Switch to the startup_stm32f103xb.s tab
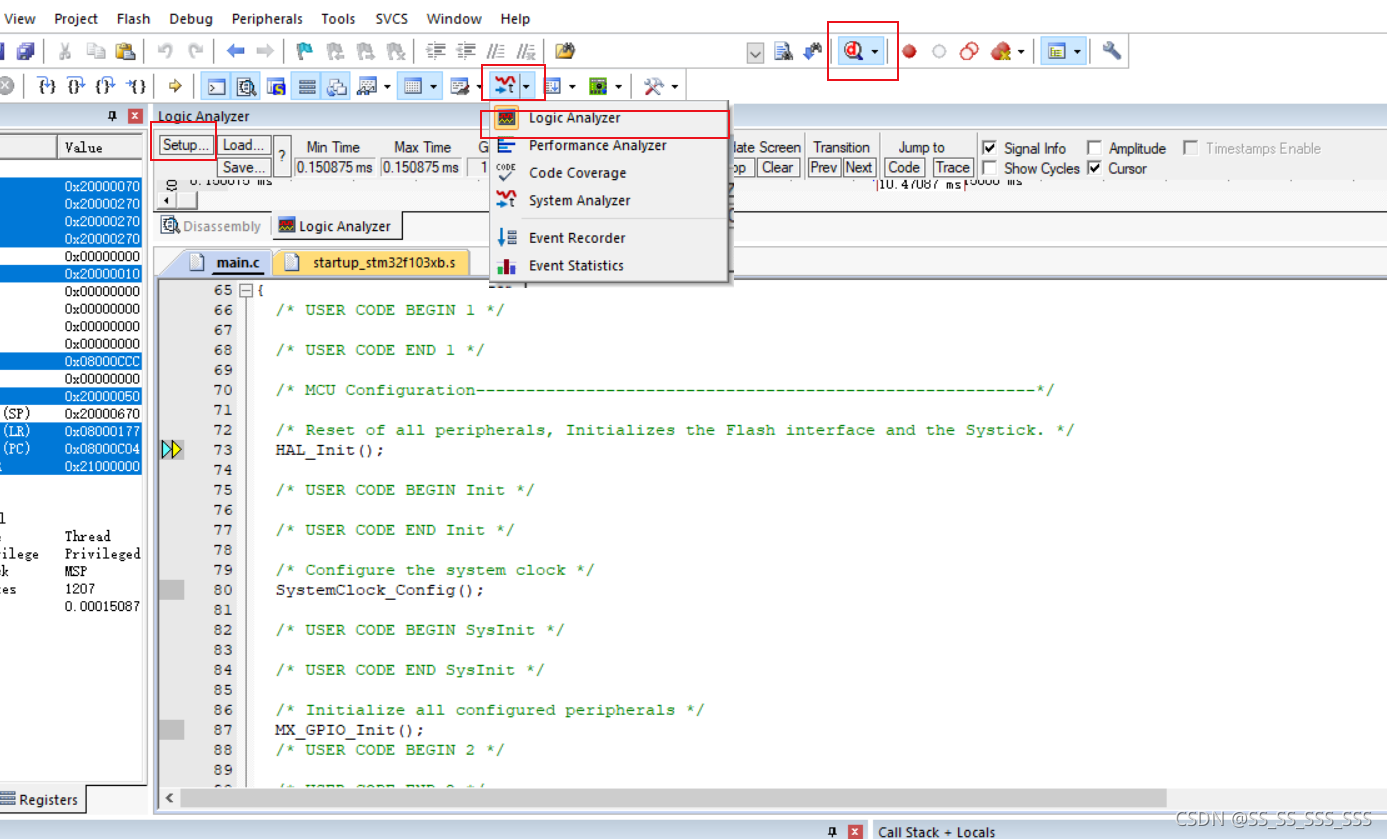This screenshot has width=1387, height=839. [372, 263]
